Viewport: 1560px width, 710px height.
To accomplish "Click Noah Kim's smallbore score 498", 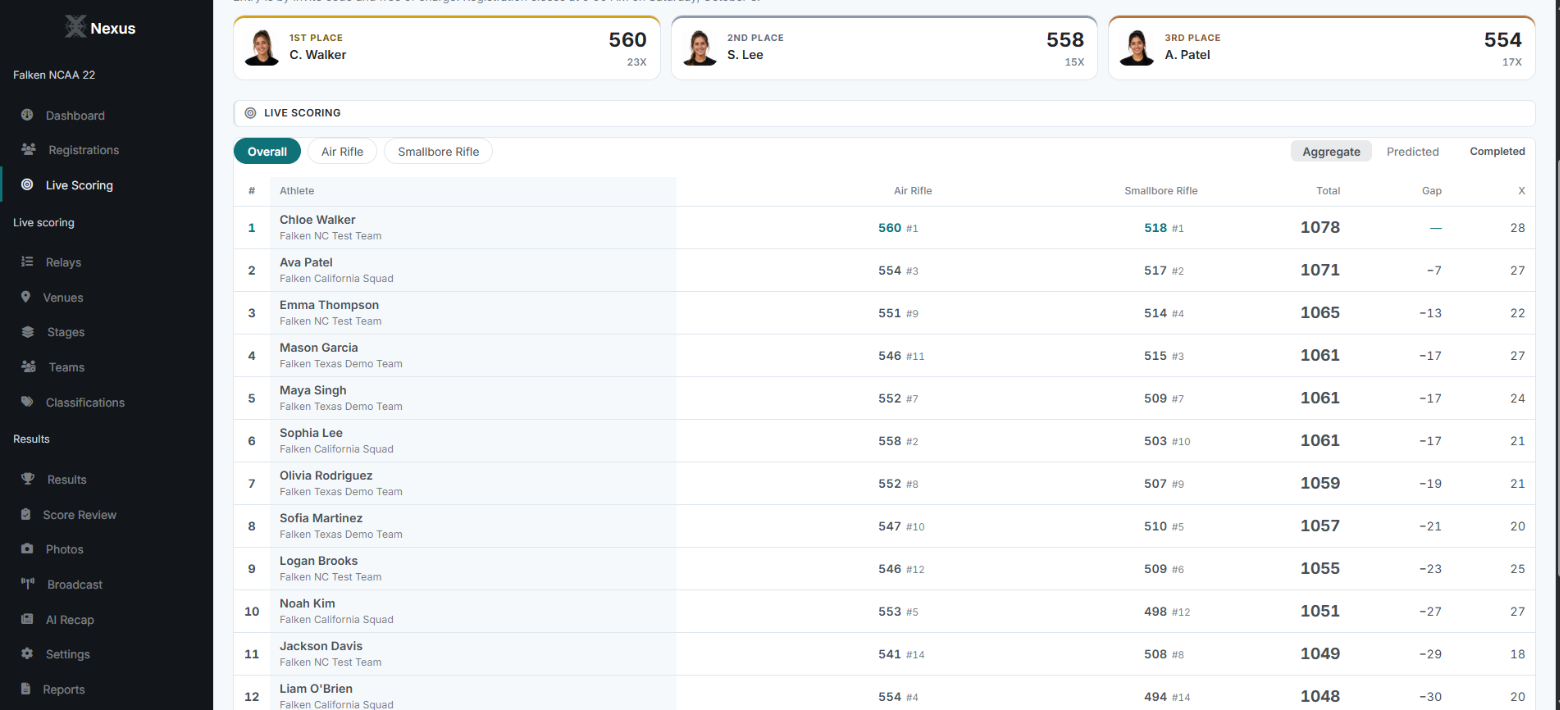I will pos(1156,611).
